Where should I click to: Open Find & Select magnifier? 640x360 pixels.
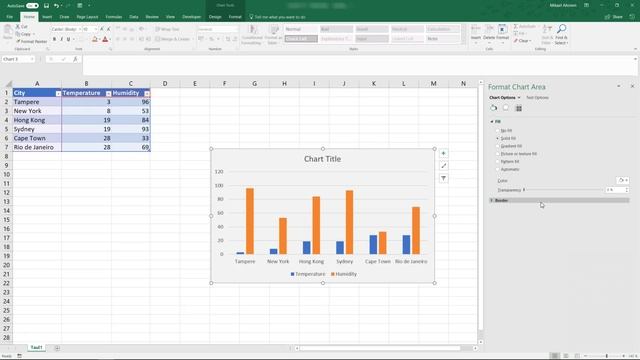tap(561, 34)
